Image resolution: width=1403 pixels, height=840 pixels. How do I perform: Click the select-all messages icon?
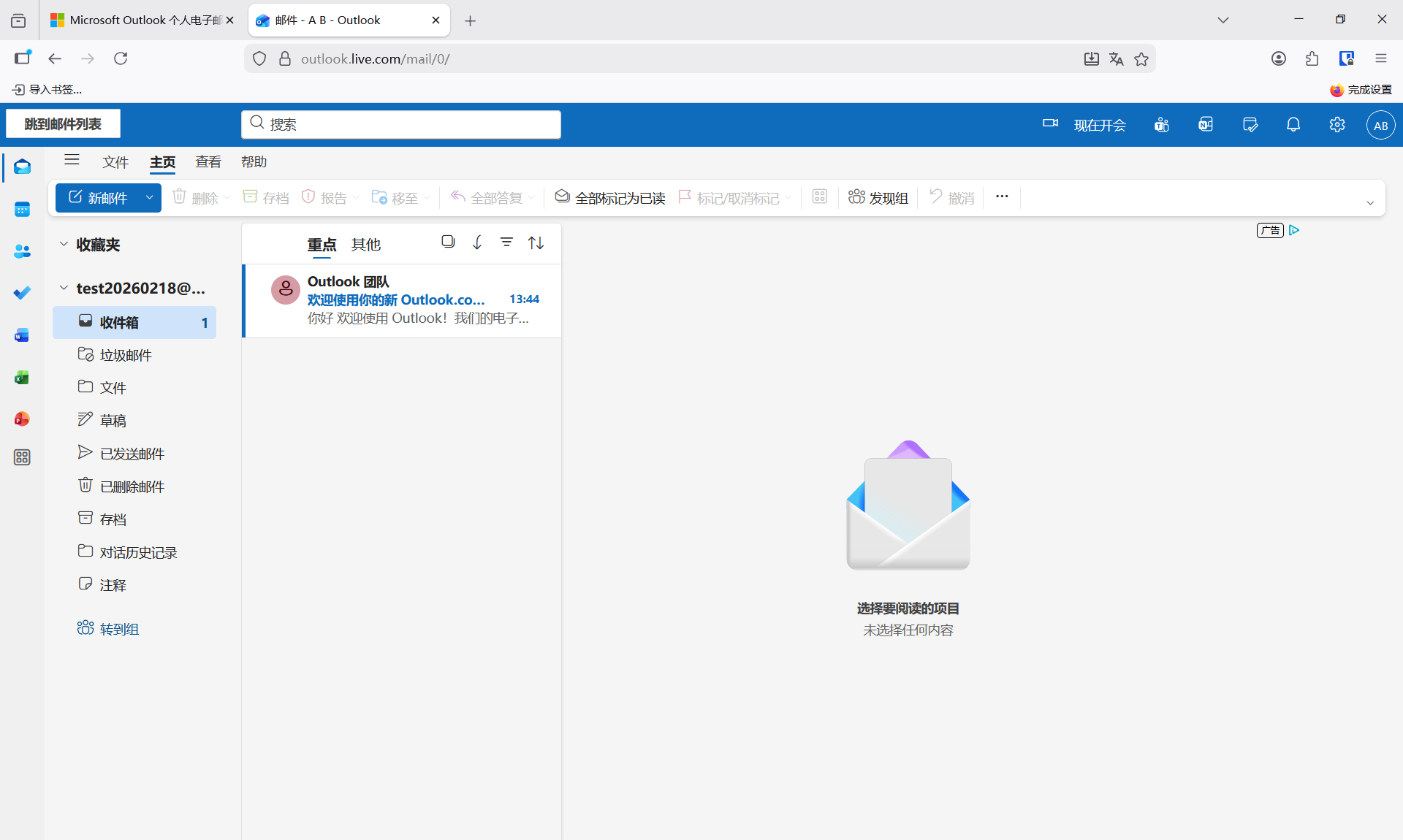click(449, 242)
